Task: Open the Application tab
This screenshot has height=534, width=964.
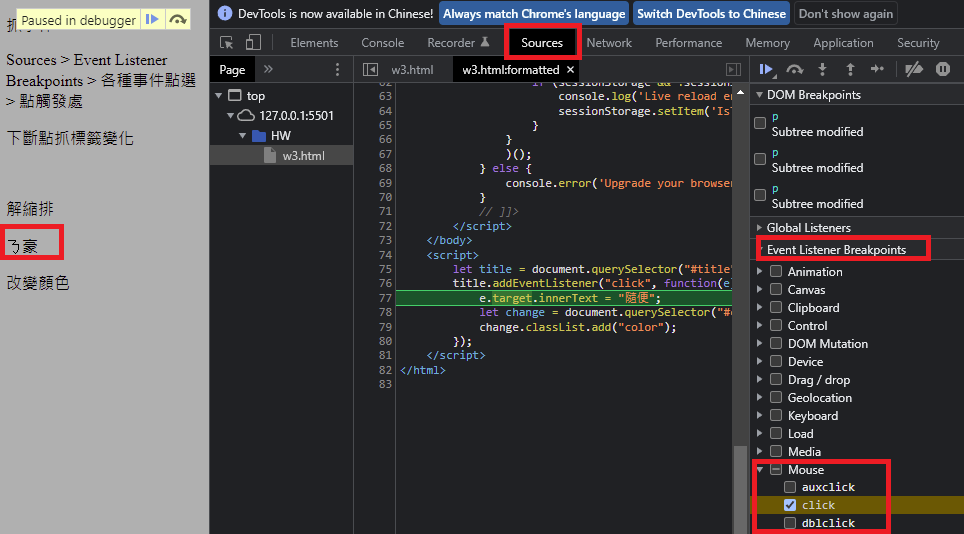Action: coord(843,42)
